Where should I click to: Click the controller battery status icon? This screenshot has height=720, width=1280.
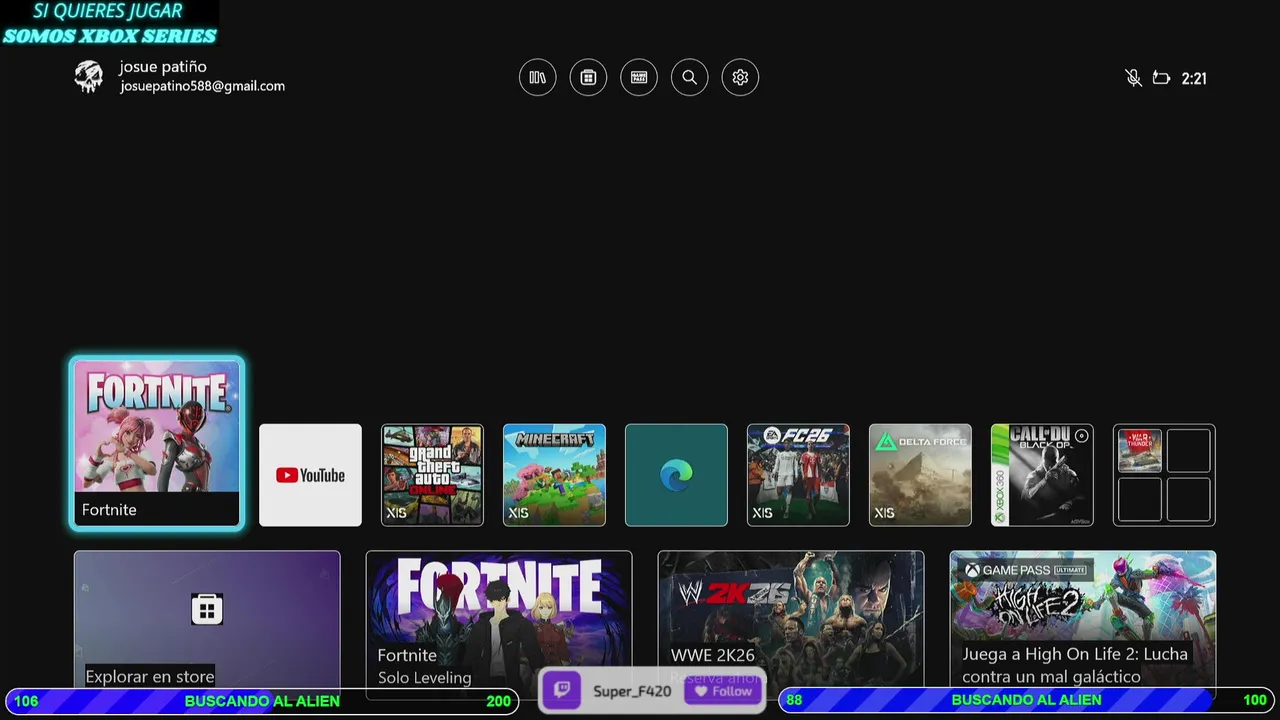[1161, 78]
